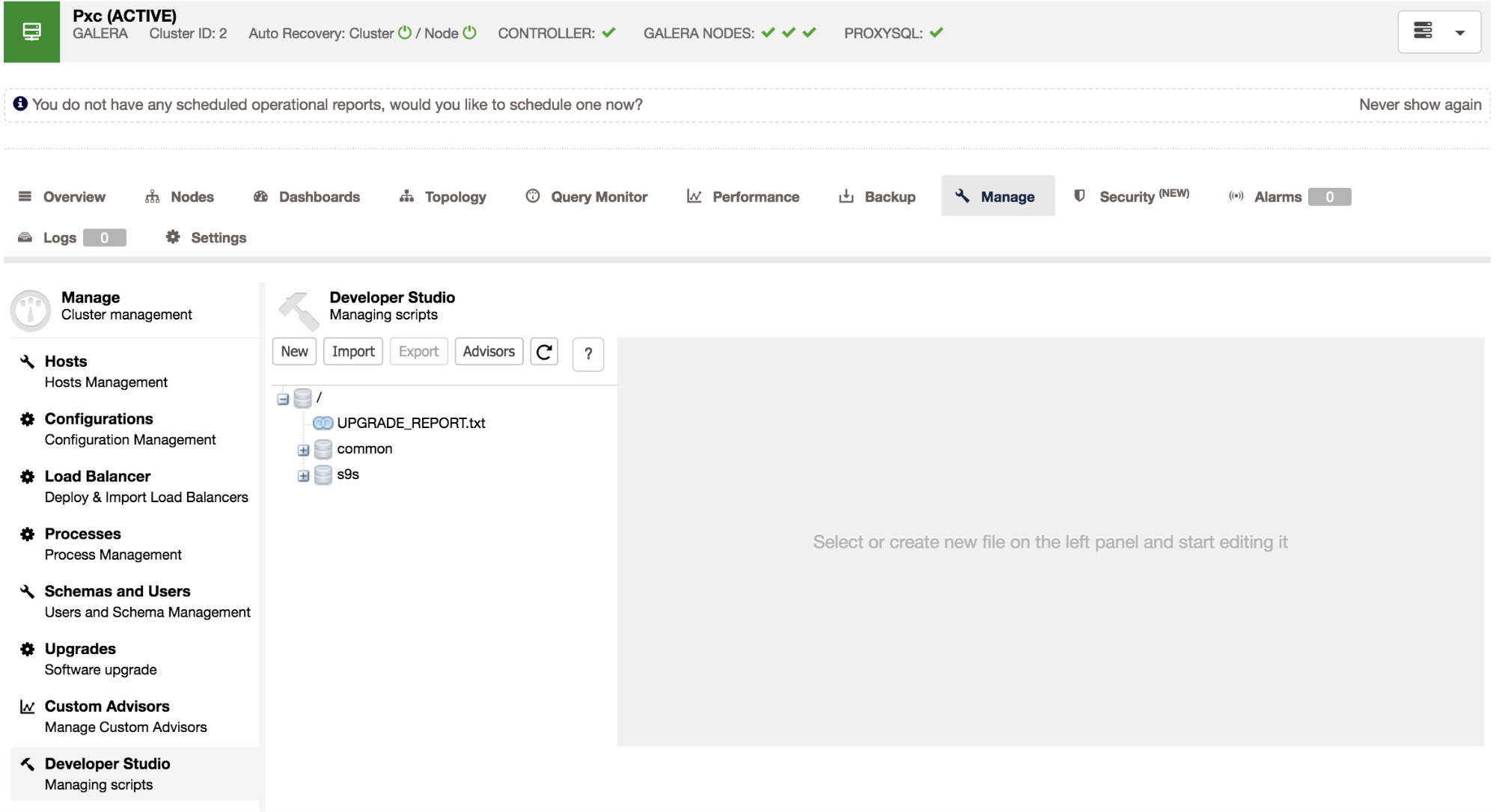Click the green cluster icon beside Pxc
The height and width of the screenshot is (812, 1496).
click(31, 31)
